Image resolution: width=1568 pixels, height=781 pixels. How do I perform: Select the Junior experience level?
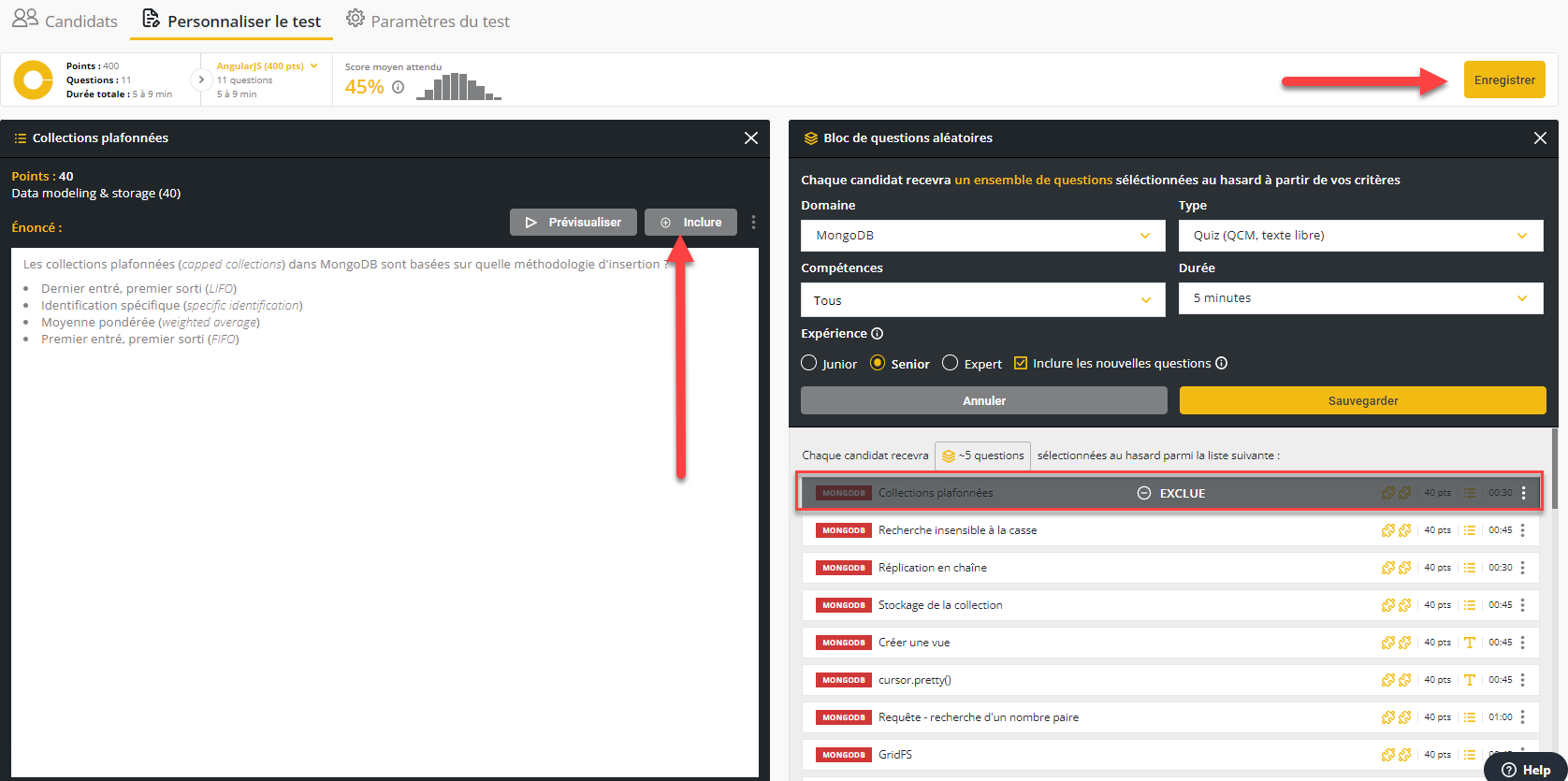click(x=809, y=363)
